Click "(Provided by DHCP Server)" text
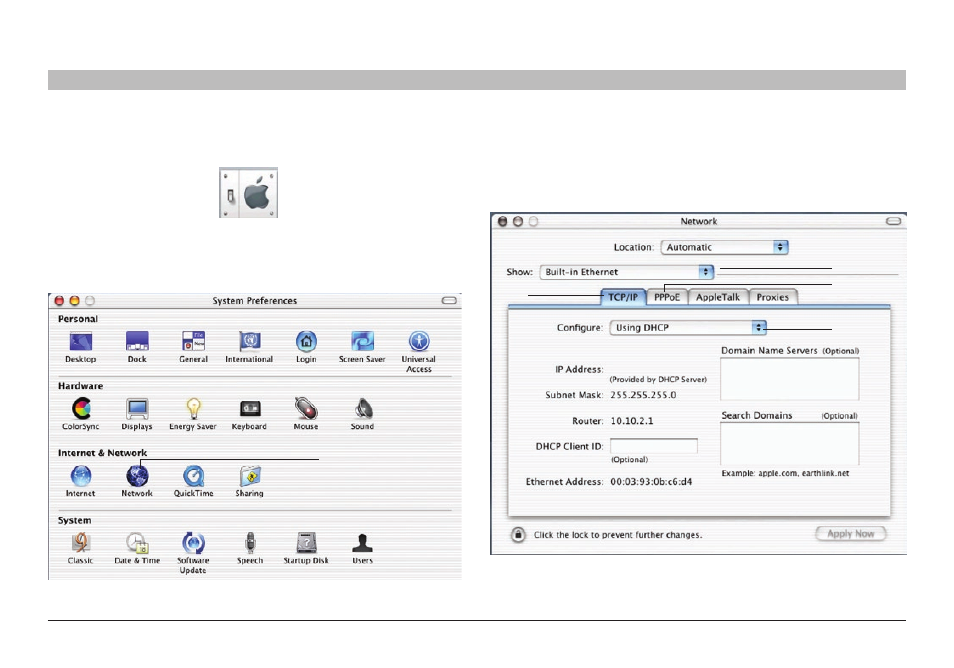 pos(658,379)
